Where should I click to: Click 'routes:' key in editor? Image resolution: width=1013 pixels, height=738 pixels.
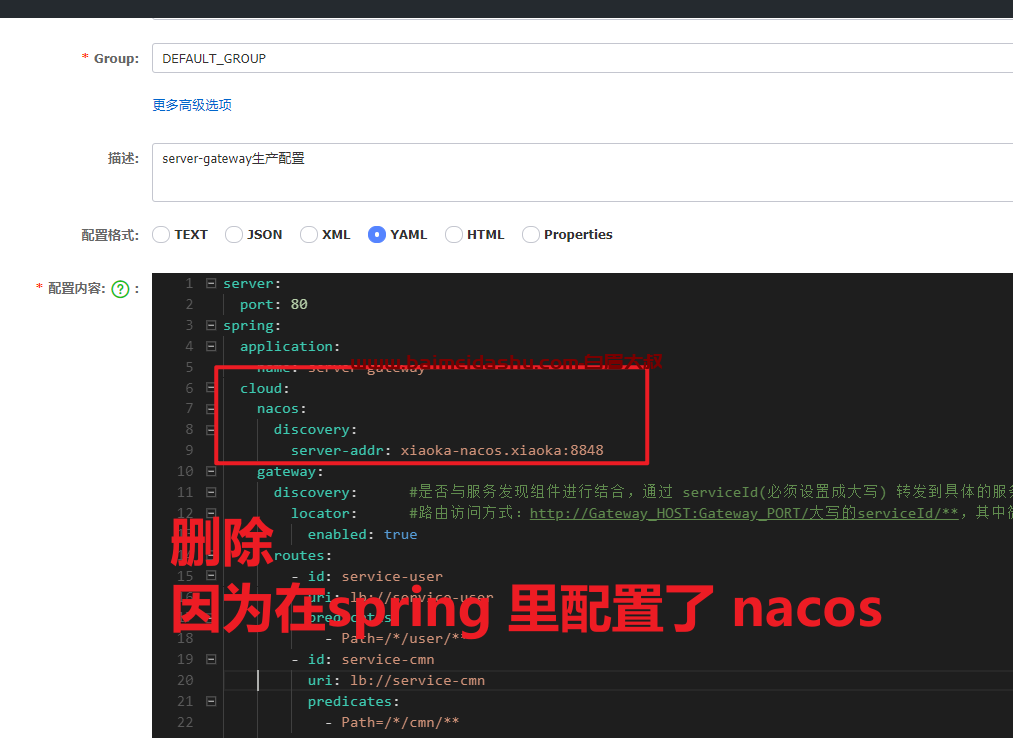point(302,556)
